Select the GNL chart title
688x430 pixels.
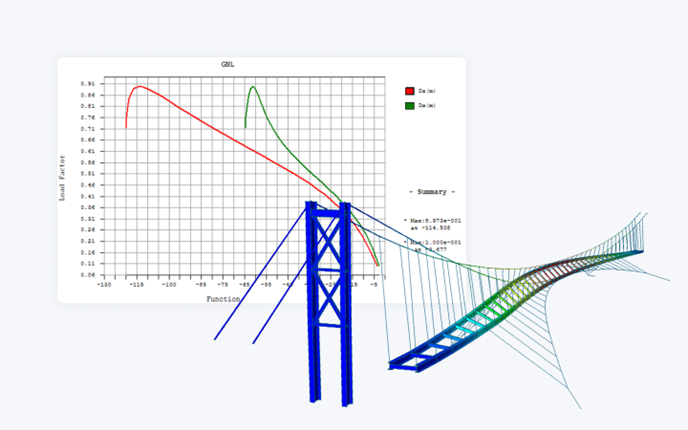(228, 64)
